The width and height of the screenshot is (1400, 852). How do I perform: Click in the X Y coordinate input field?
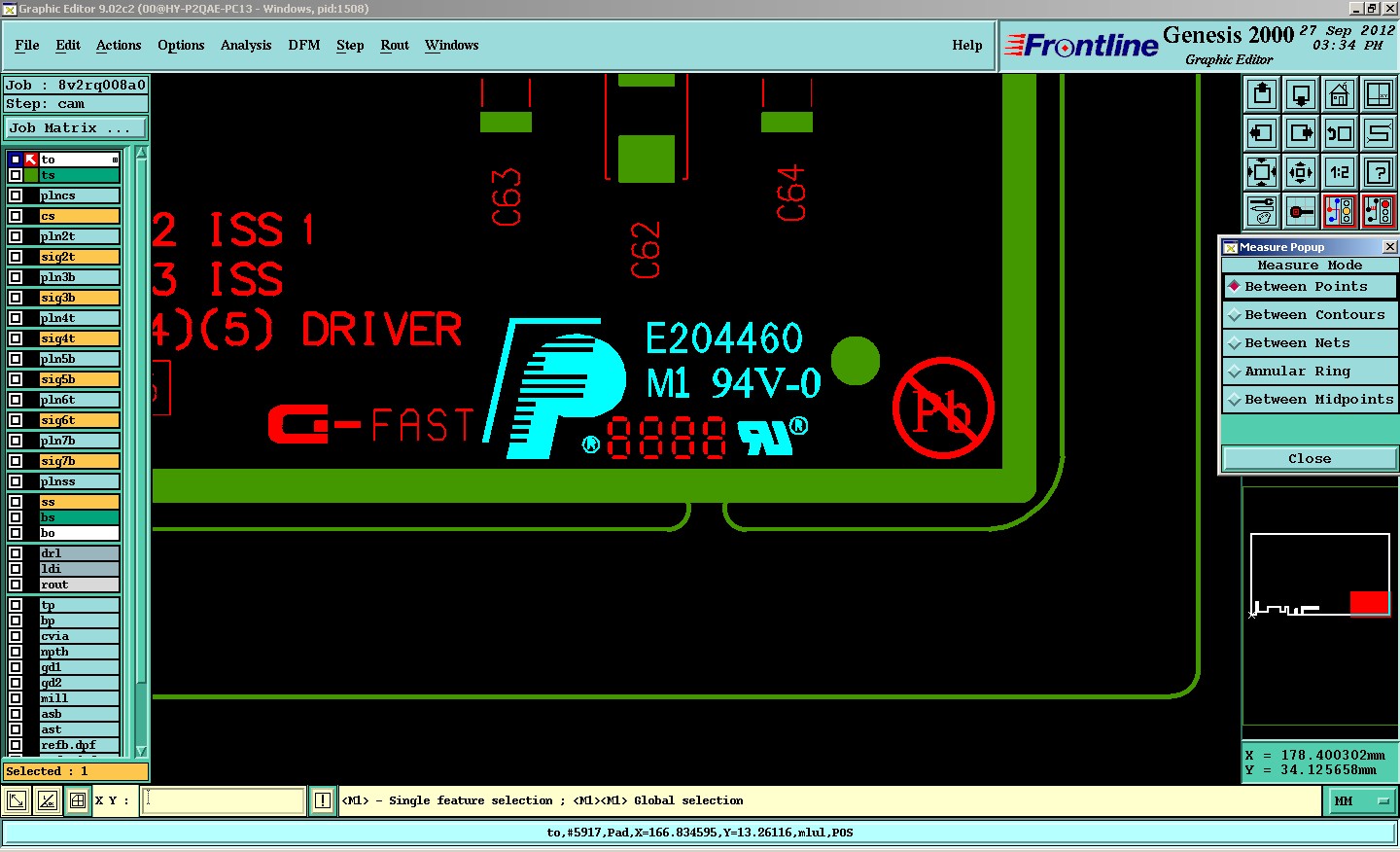tap(224, 800)
